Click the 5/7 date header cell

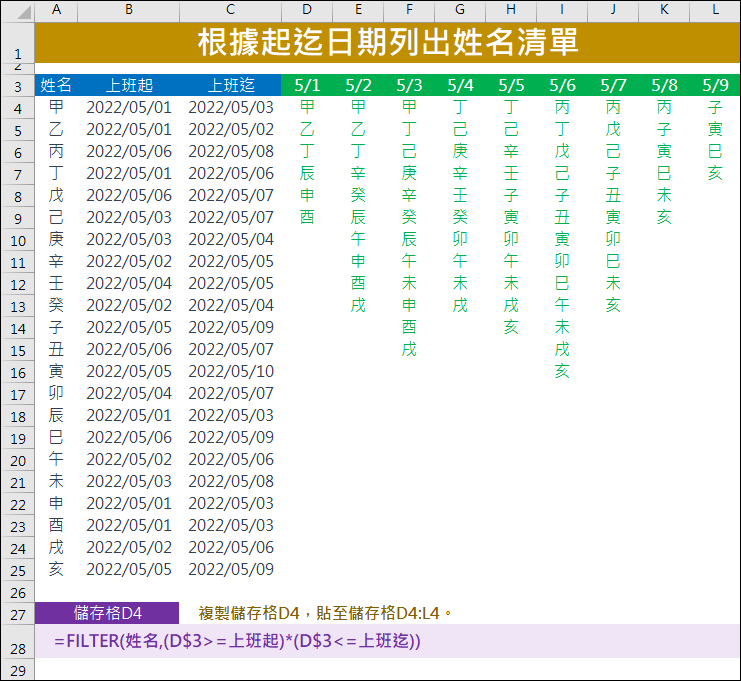tap(613, 85)
